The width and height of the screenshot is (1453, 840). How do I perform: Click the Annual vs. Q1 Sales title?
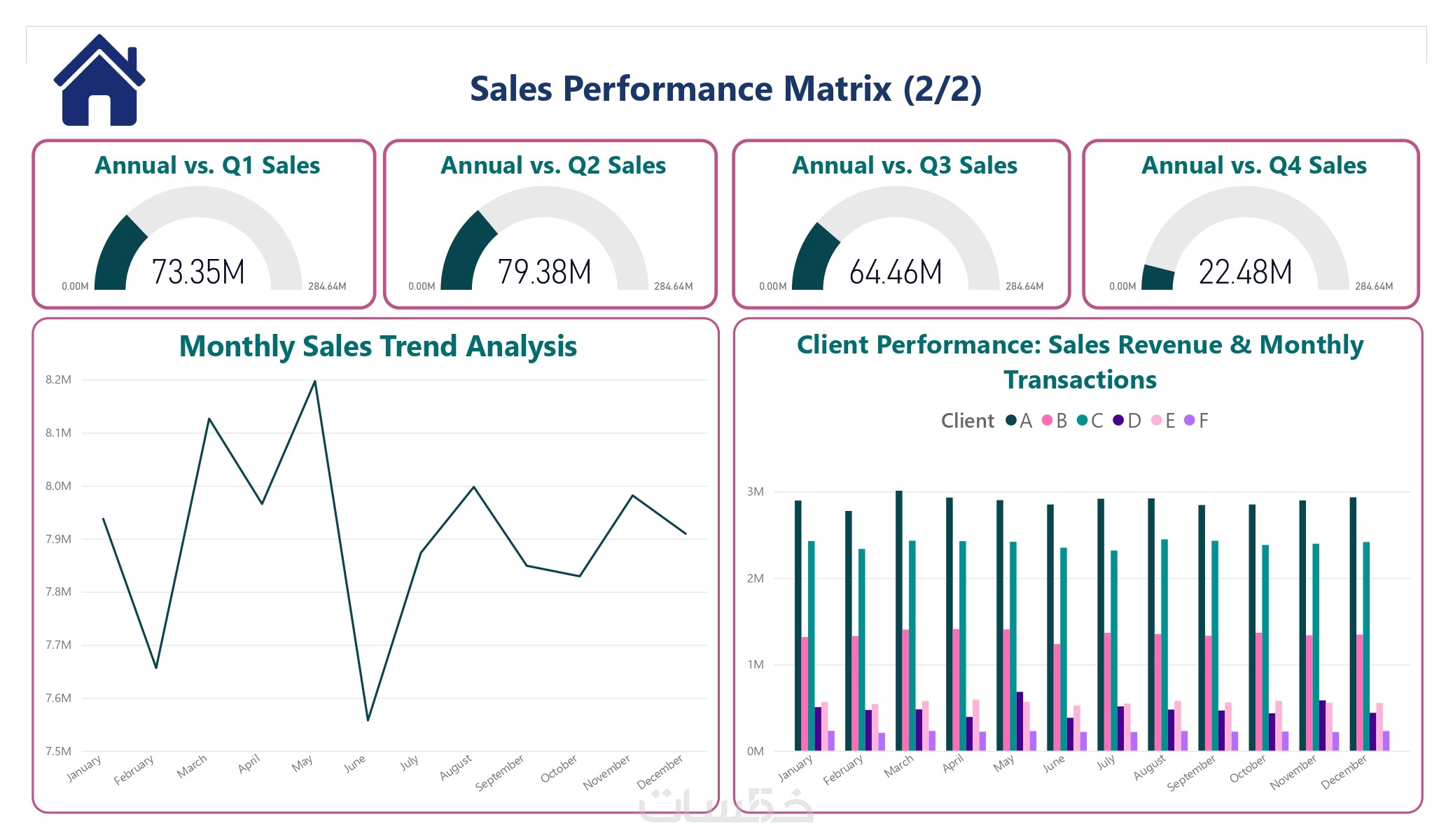(207, 166)
